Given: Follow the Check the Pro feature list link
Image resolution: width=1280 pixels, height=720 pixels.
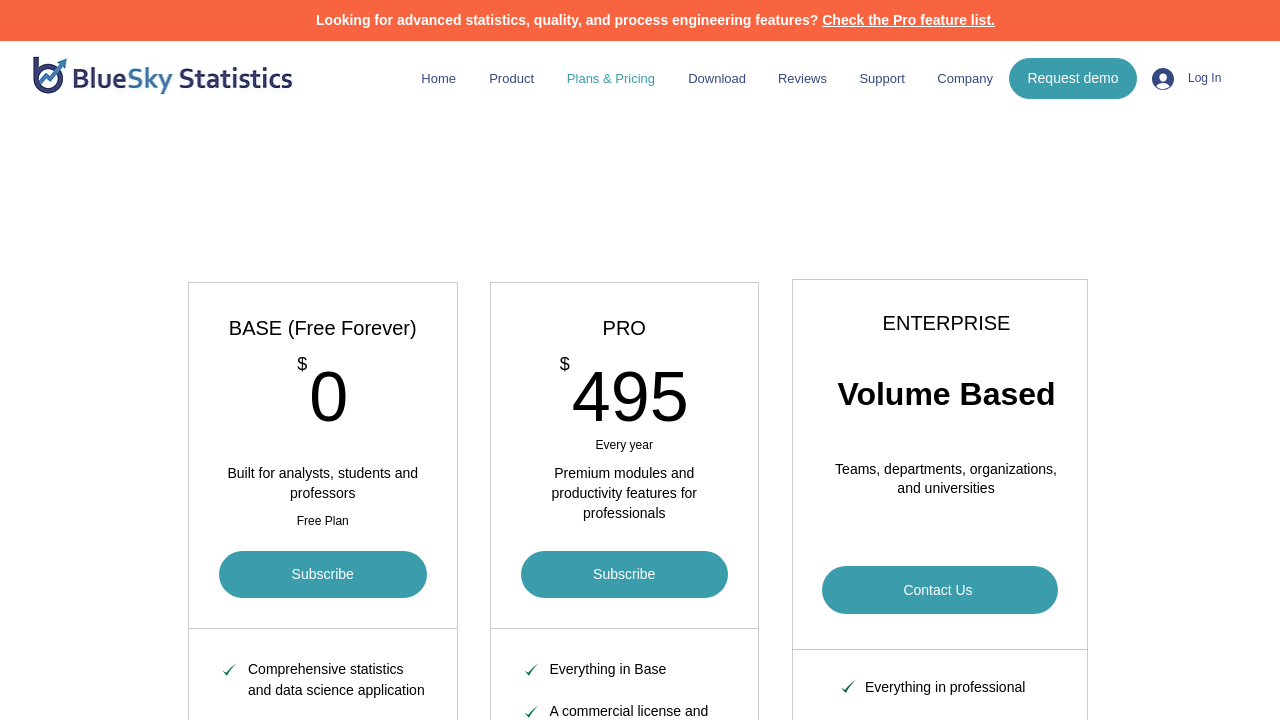Looking at the screenshot, I should (x=908, y=20).
